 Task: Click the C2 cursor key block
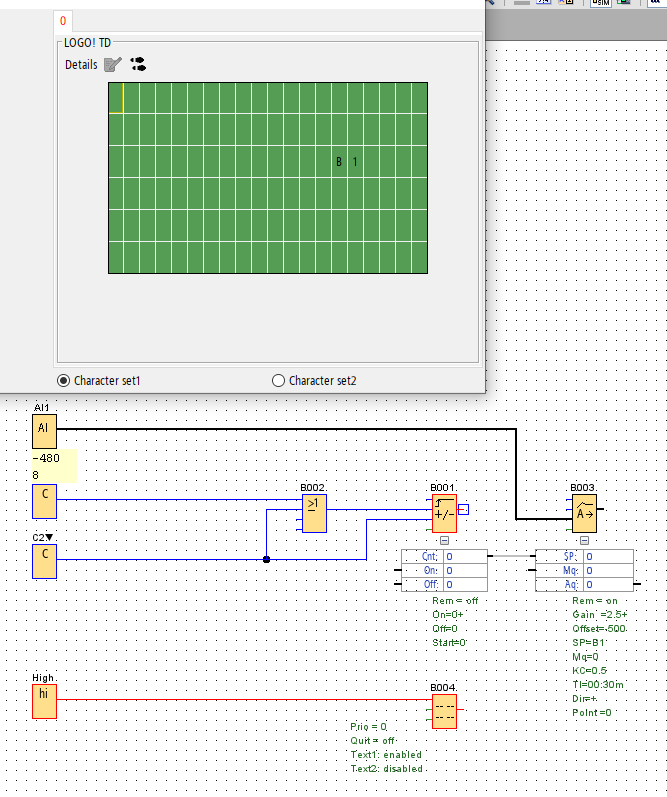click(44, 561)
